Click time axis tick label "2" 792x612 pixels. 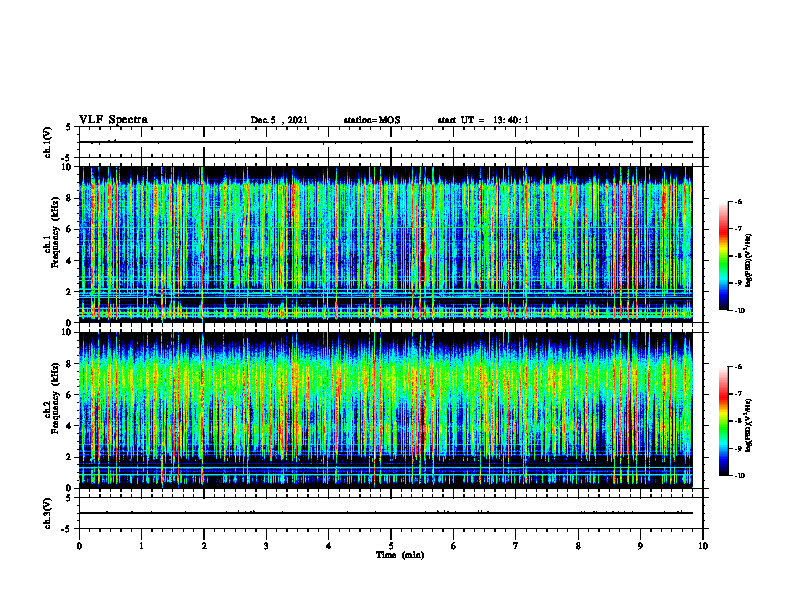[x=204, y=545]
